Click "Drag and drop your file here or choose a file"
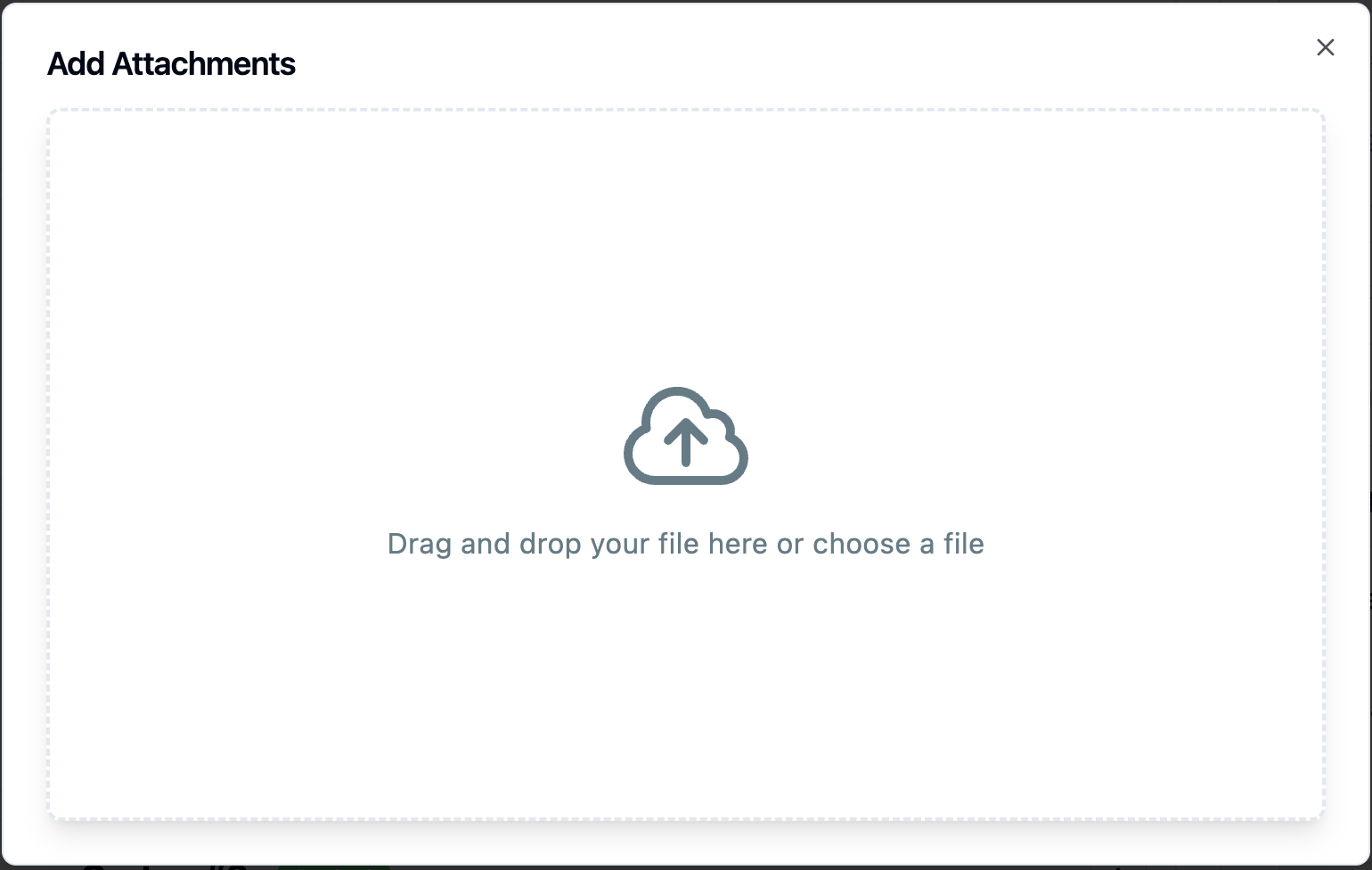1372x870 pixels. pos(686,544)
